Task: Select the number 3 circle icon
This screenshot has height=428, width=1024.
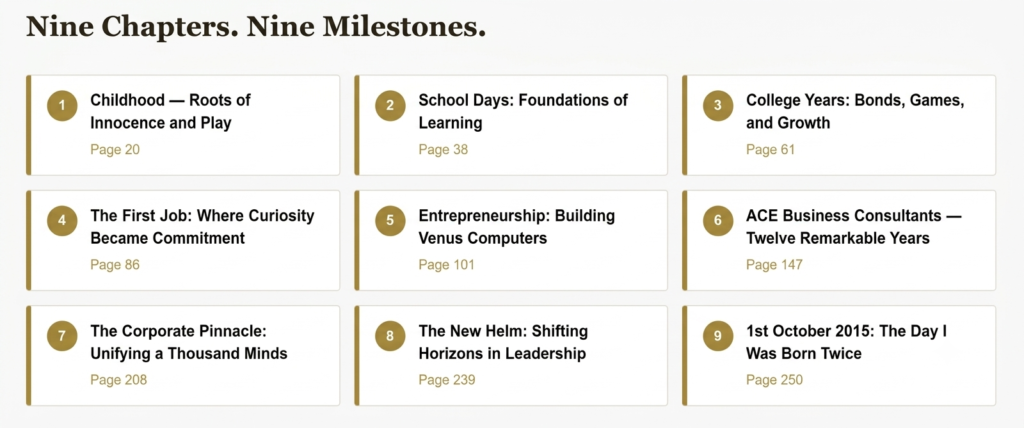Action: tap(718, 105)
